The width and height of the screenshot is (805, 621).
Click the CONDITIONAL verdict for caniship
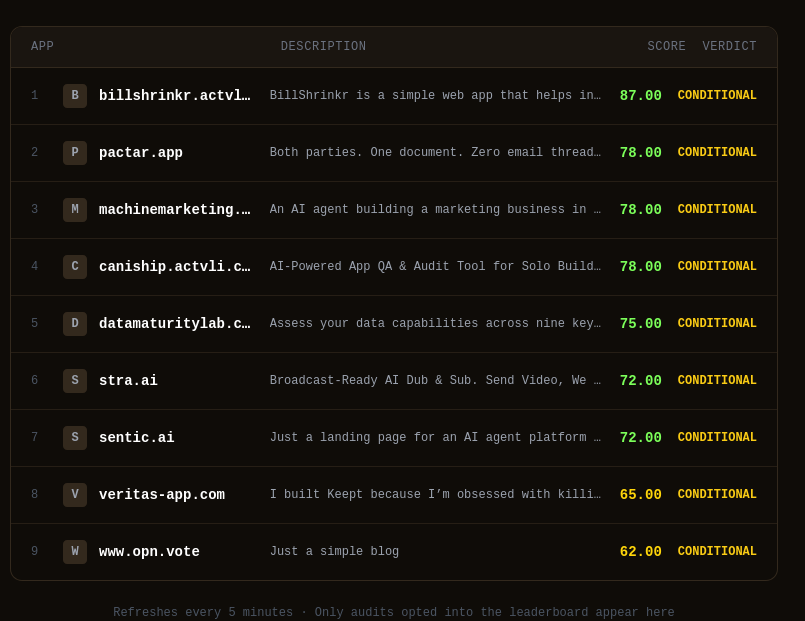717,266
